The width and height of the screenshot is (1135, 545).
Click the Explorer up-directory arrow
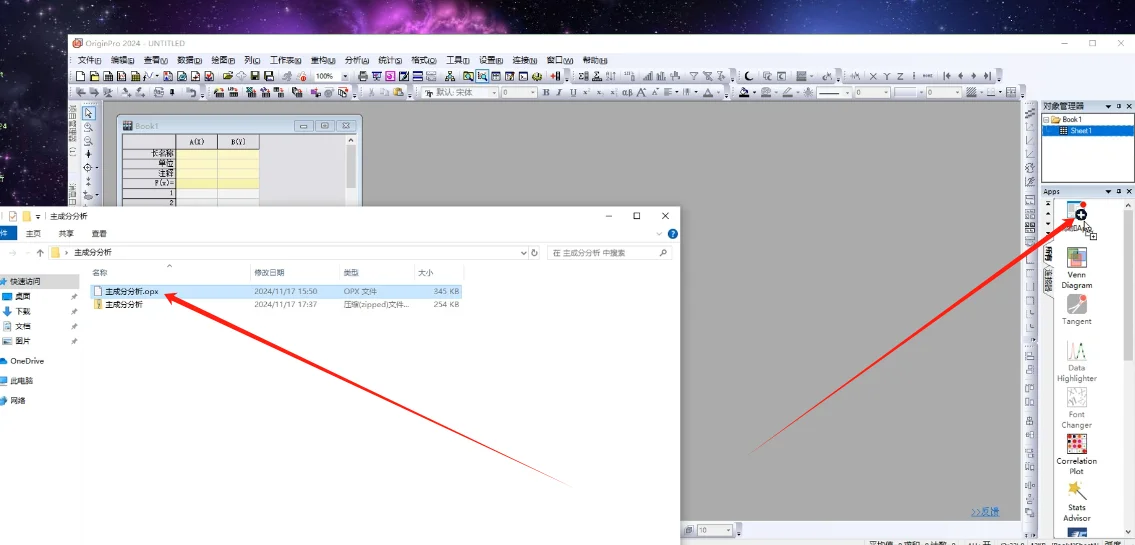41,253
